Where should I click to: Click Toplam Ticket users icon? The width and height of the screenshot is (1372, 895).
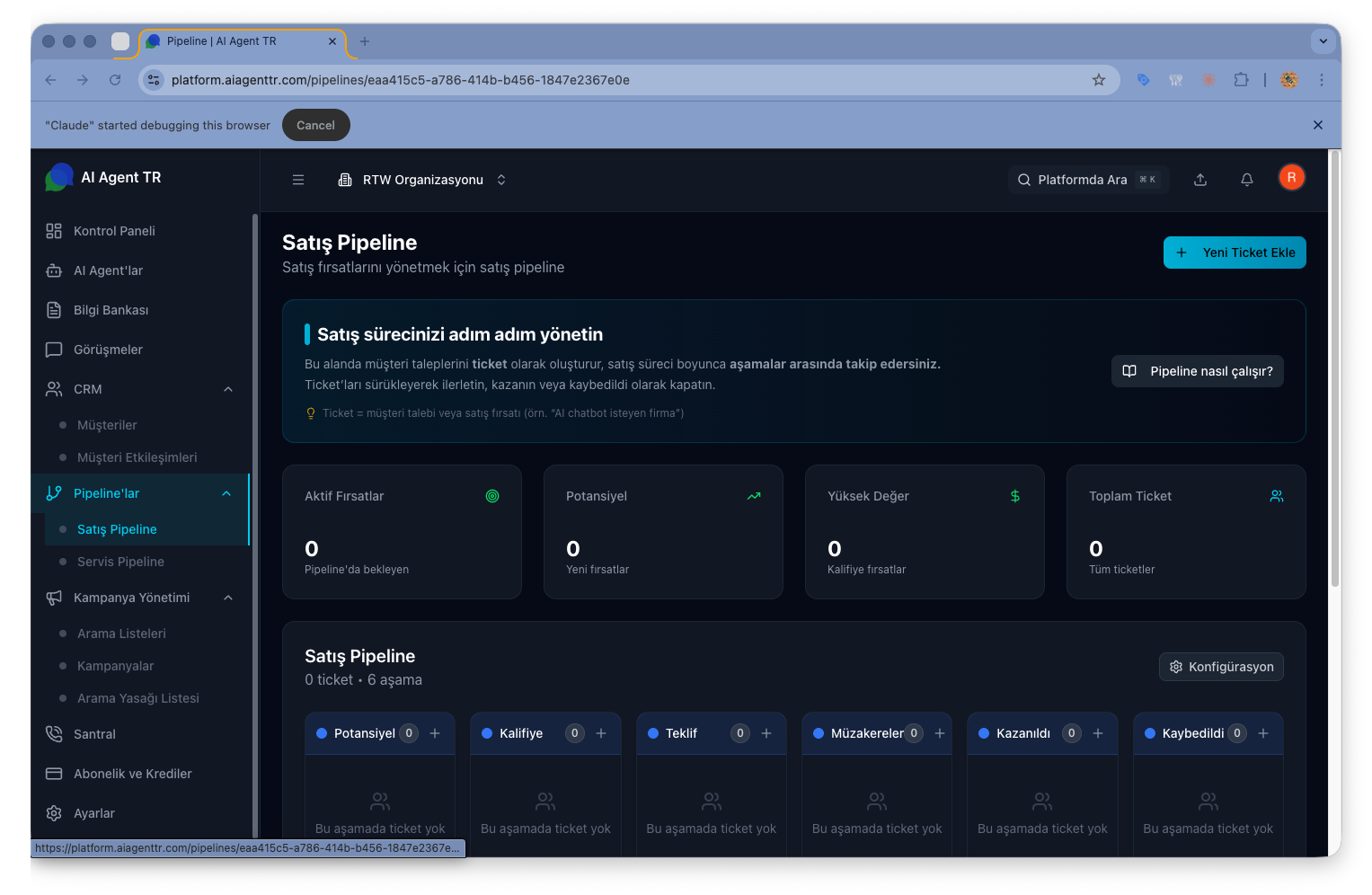[x=1277, y=496]
